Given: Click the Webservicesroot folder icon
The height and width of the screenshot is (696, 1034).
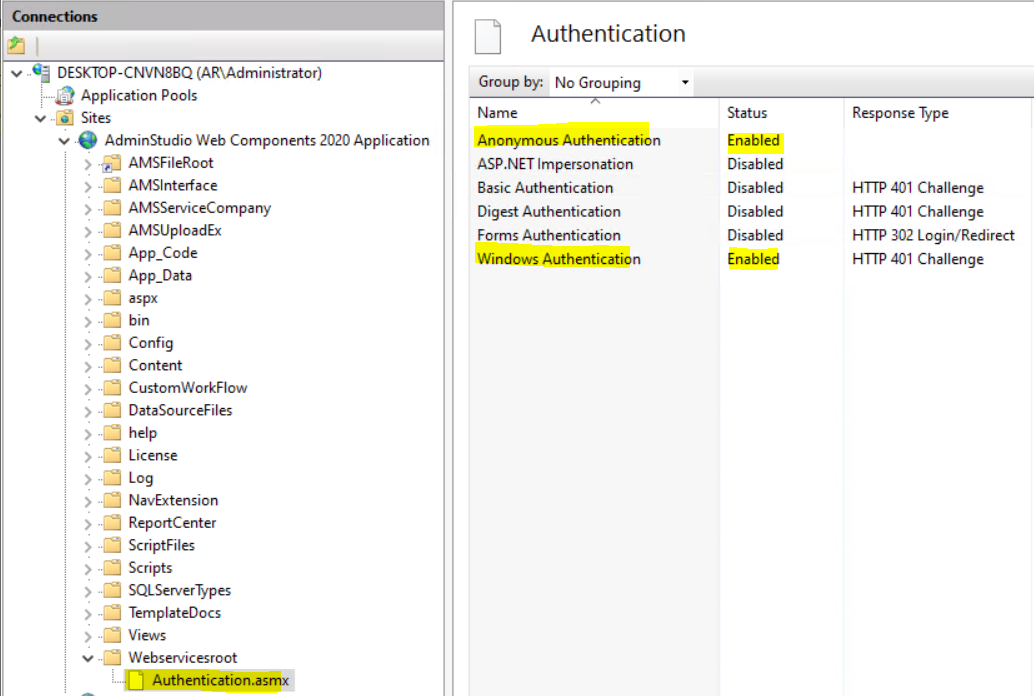Looking at the screenshot, I should pyautogui.click(x=113, y=657).
